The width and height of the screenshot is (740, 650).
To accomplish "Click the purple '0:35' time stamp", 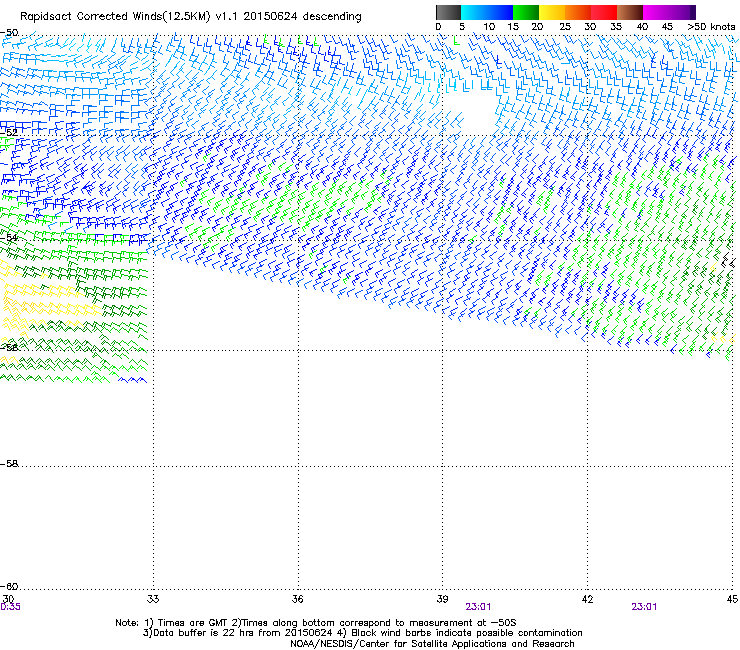I will click(x=10, y=607).
